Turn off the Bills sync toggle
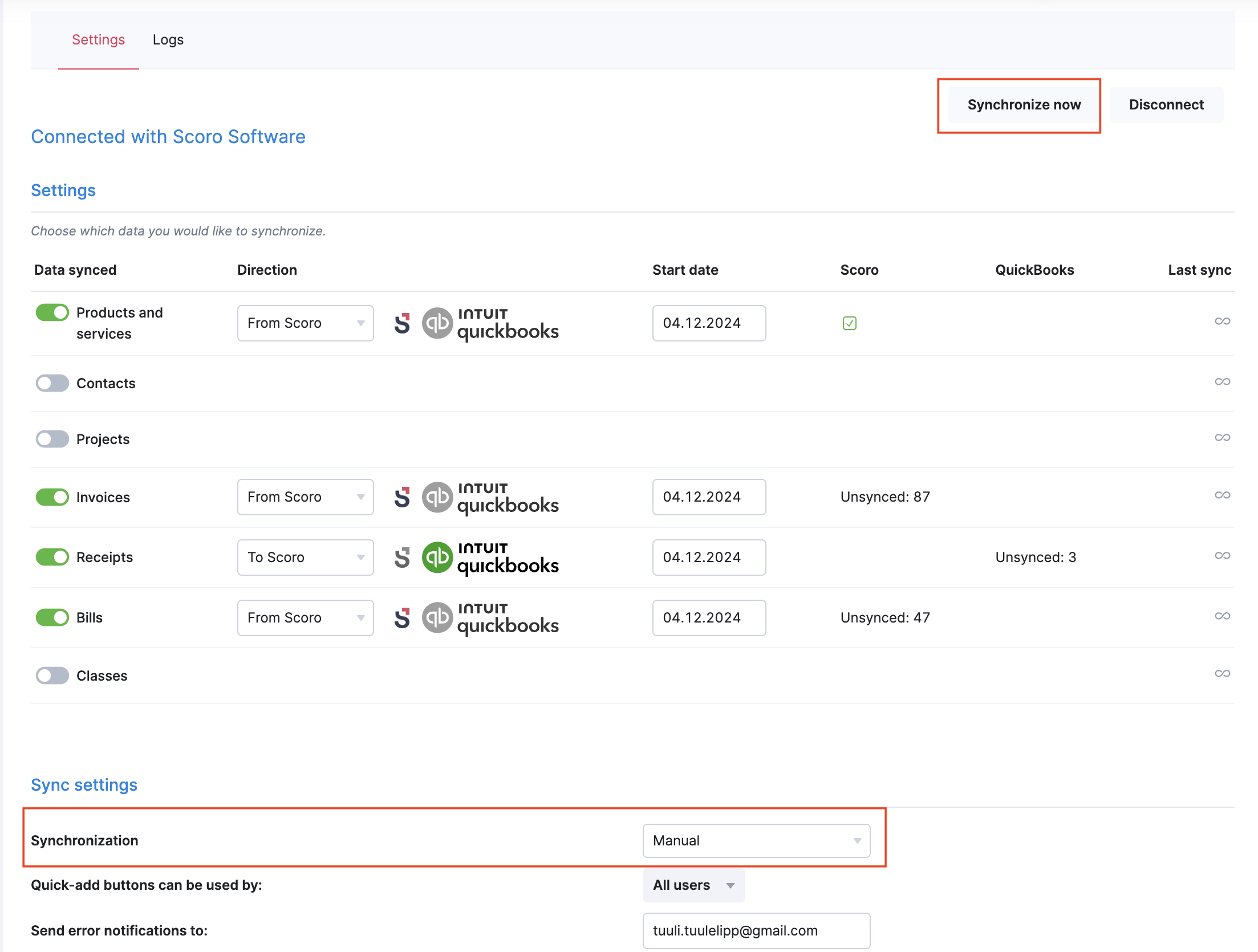The width and height of the screenshot is (1258, 952). pyautogui.click(x=52, y=617)
